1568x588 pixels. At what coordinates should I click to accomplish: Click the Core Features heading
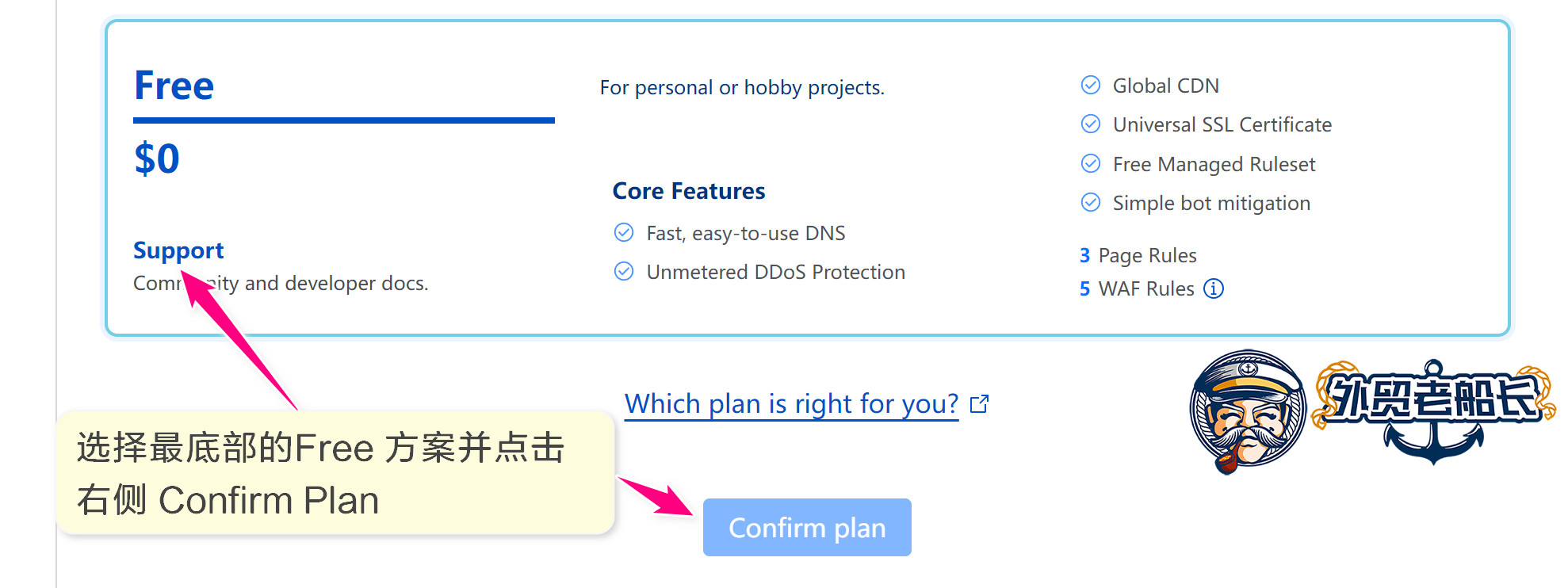coord(689,191)
